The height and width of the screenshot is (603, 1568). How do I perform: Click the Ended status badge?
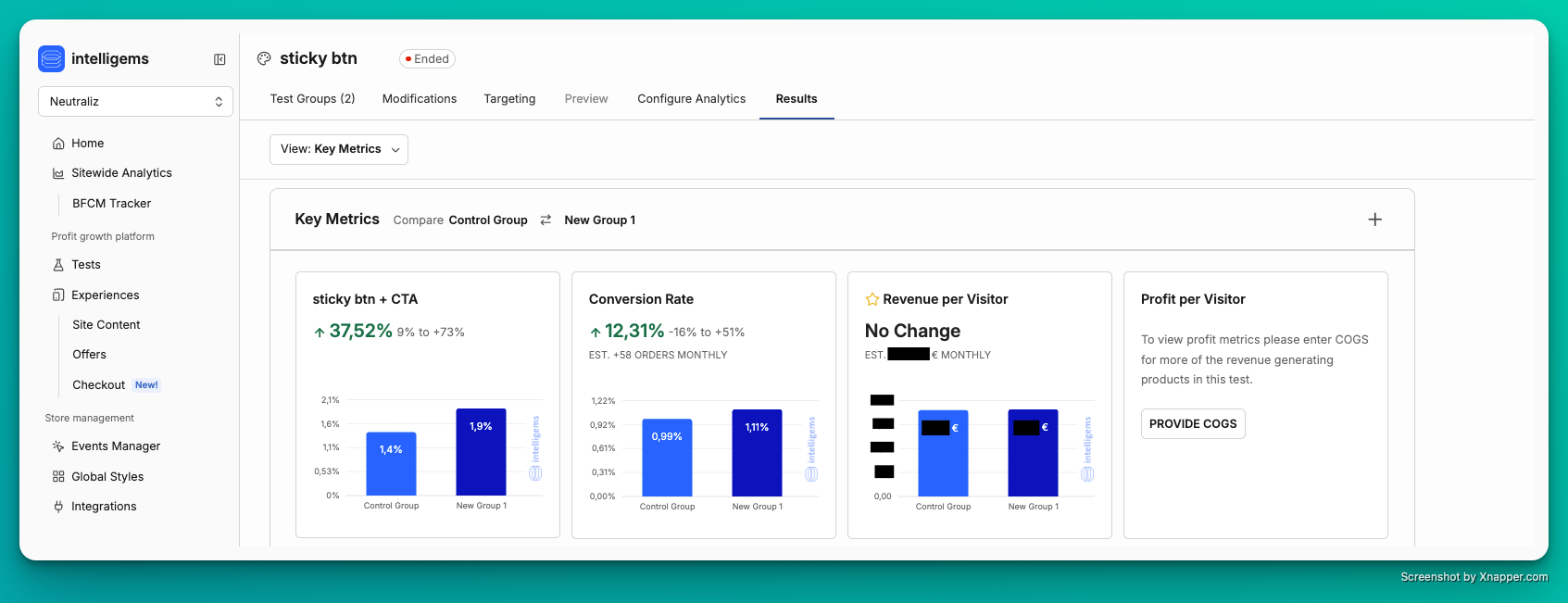pyautogui.click(x=427, y=59)
